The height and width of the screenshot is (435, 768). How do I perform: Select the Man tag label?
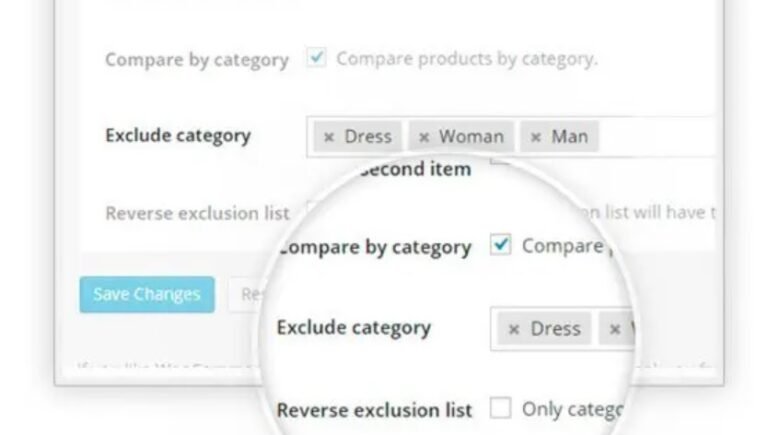(569, 137)
